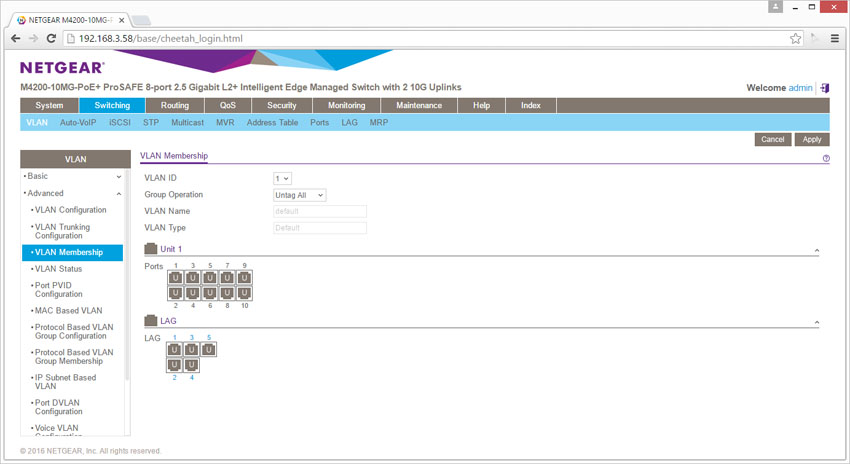Image resolution: width=850 pixels, height=464 pixels.
Task: Select the iSCSI submenu item
Action: coord(120,123)
